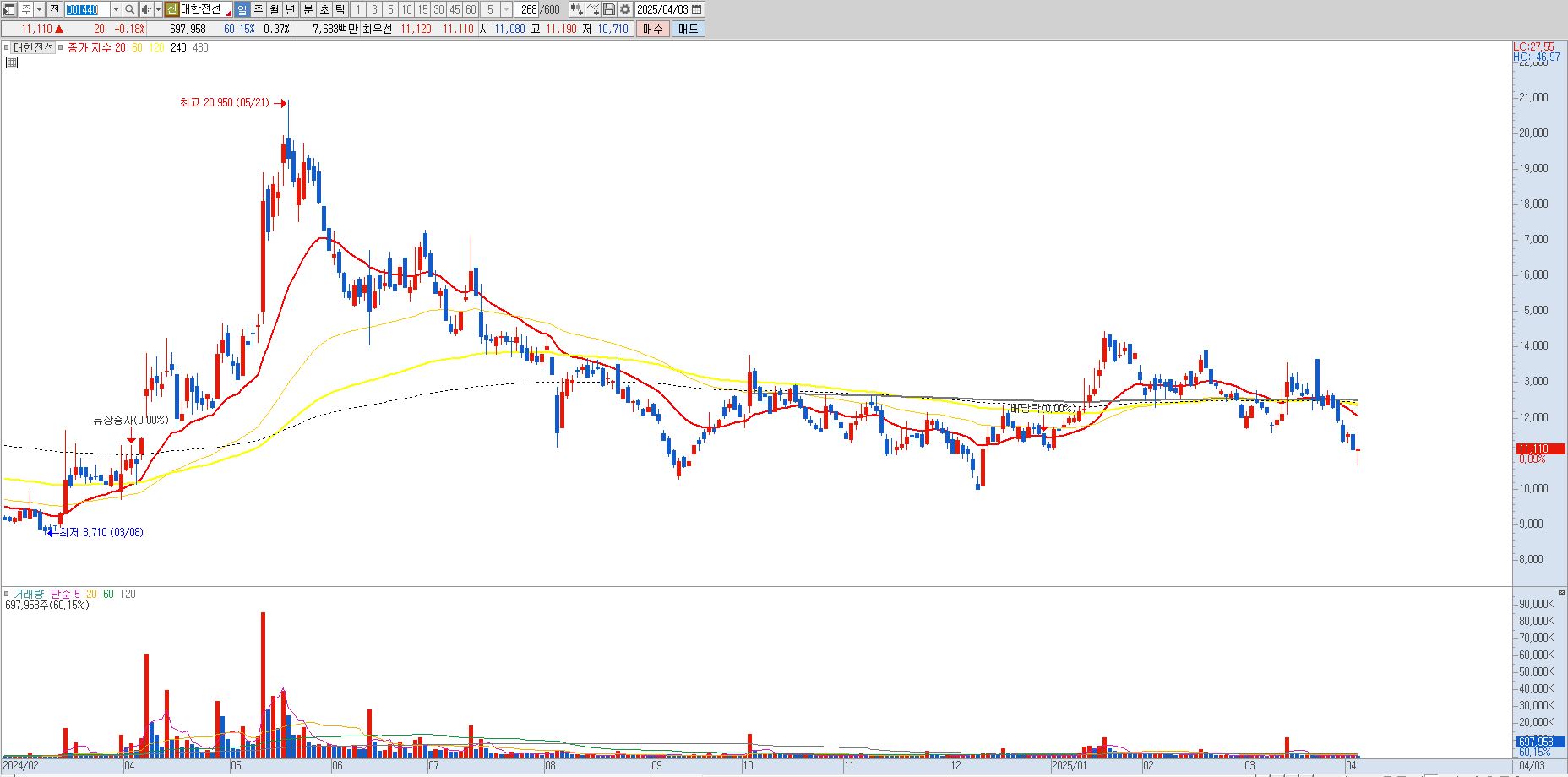1568x777 pixels.
Task: Switch to the 년 yearly chart period
Action: coord(291,9)
